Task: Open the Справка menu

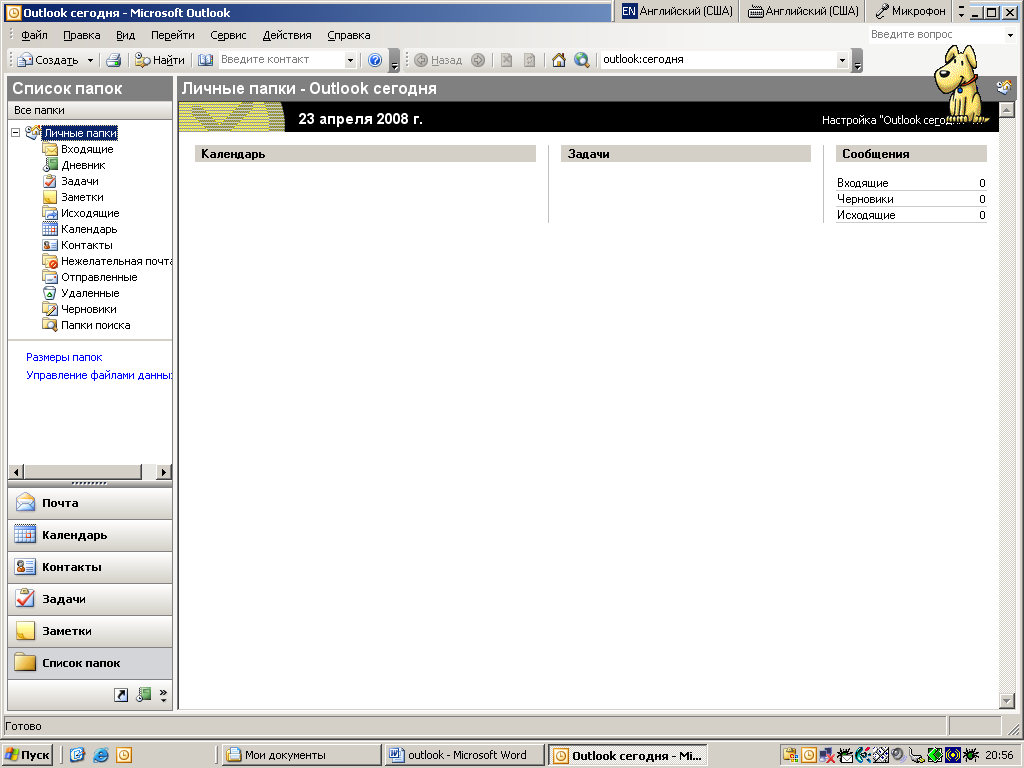Action: 349,35
